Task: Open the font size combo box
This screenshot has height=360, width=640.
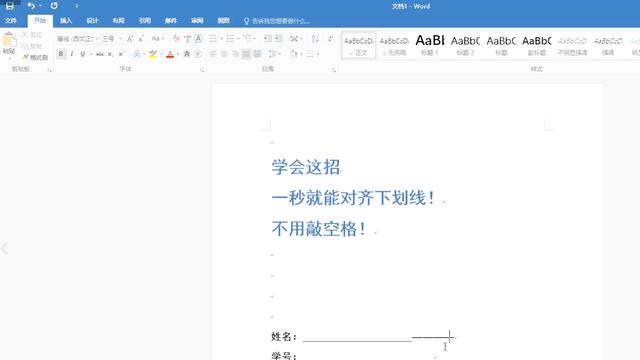Action: click(x=112, y=39)
